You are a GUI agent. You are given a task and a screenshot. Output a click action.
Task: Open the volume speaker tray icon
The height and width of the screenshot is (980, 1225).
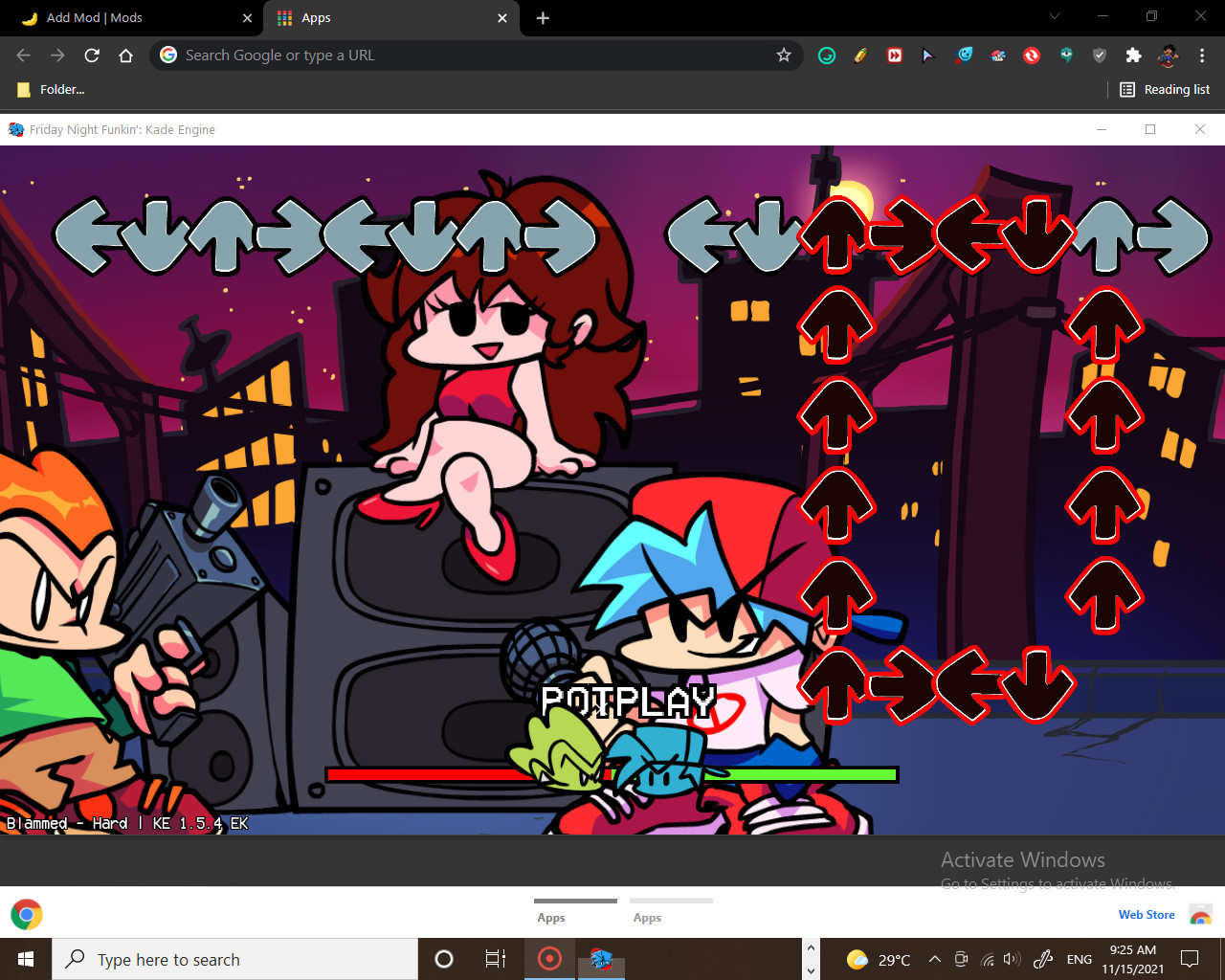click(x=1012, y=959)
